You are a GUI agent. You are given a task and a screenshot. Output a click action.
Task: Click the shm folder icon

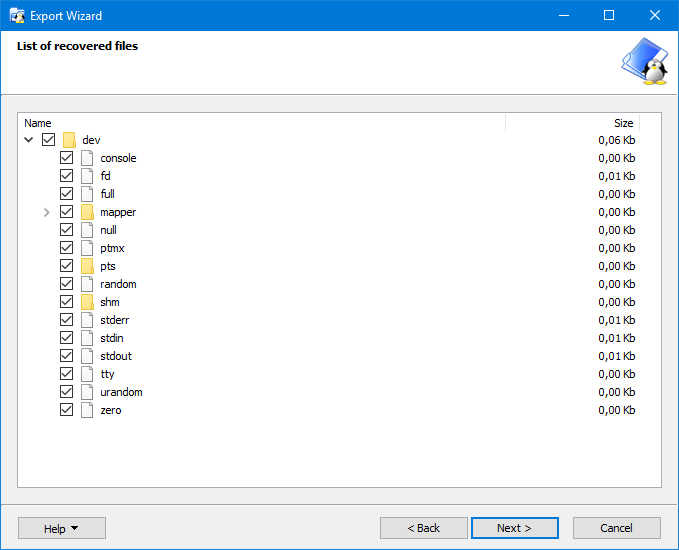point(87,302)
